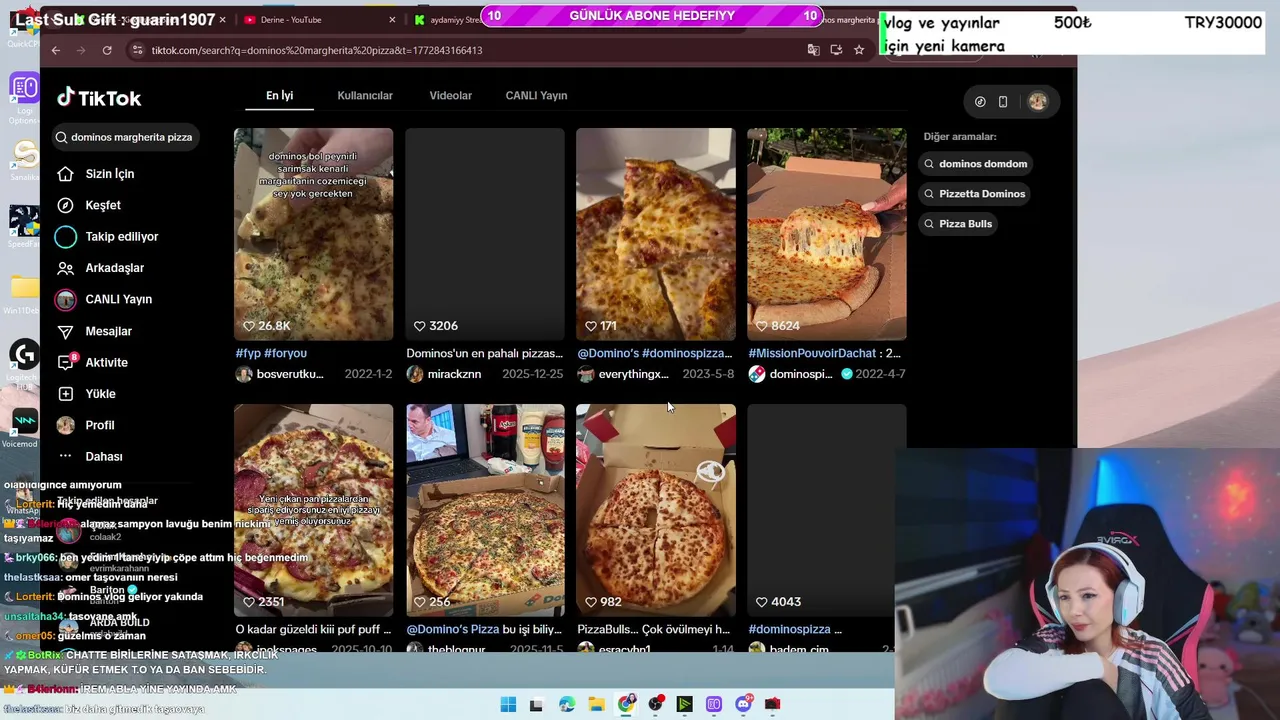Expand the Dahası more options entry
This screenshot has height=720, width=1280.
click(x=90, y=456)
